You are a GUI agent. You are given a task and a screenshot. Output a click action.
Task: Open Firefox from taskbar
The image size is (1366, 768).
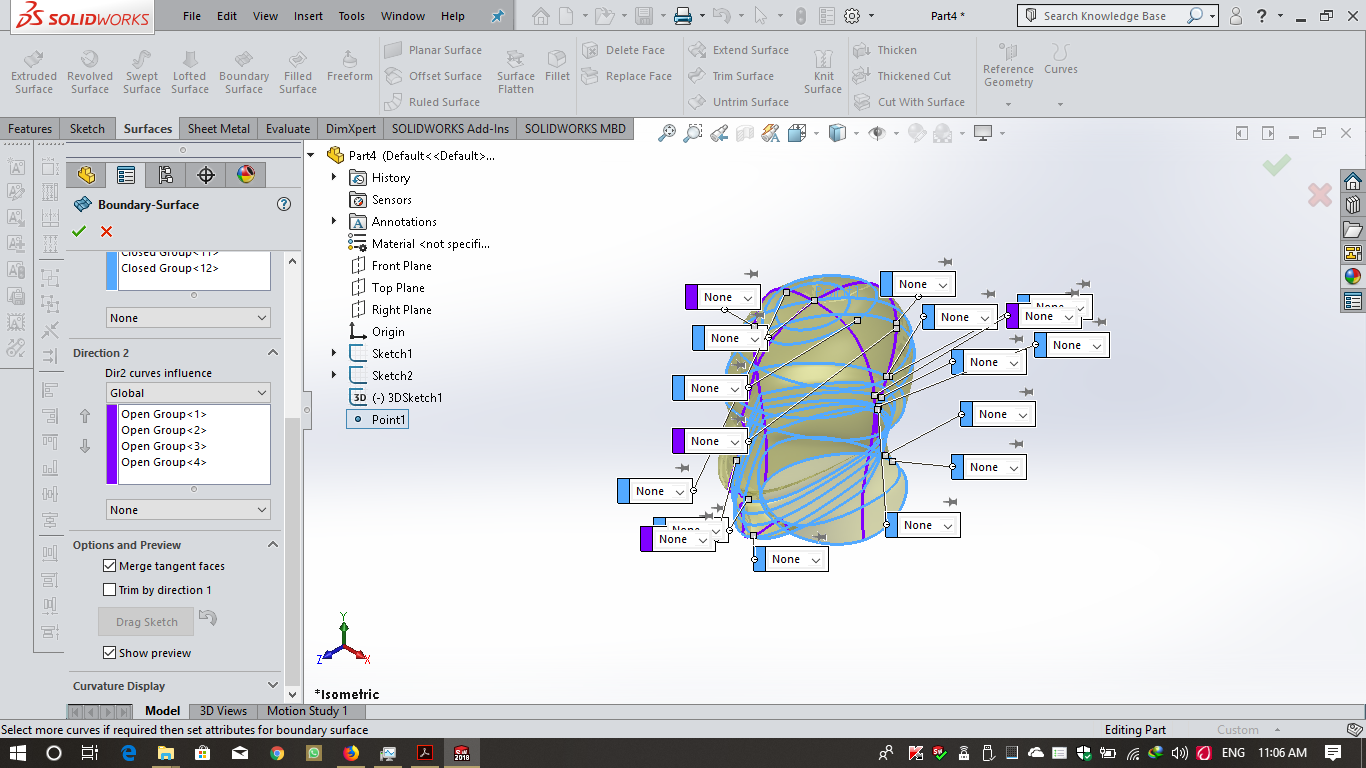tap(351, 752)
